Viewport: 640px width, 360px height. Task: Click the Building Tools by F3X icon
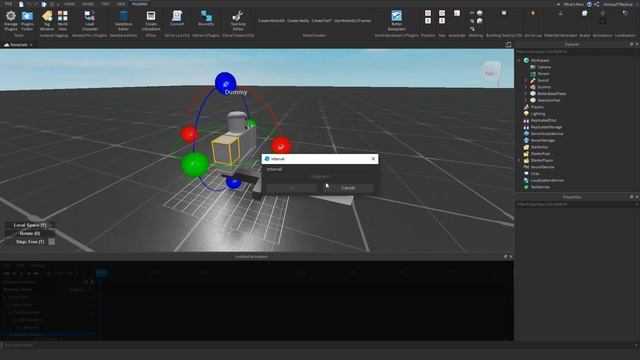tap(504, 13)
